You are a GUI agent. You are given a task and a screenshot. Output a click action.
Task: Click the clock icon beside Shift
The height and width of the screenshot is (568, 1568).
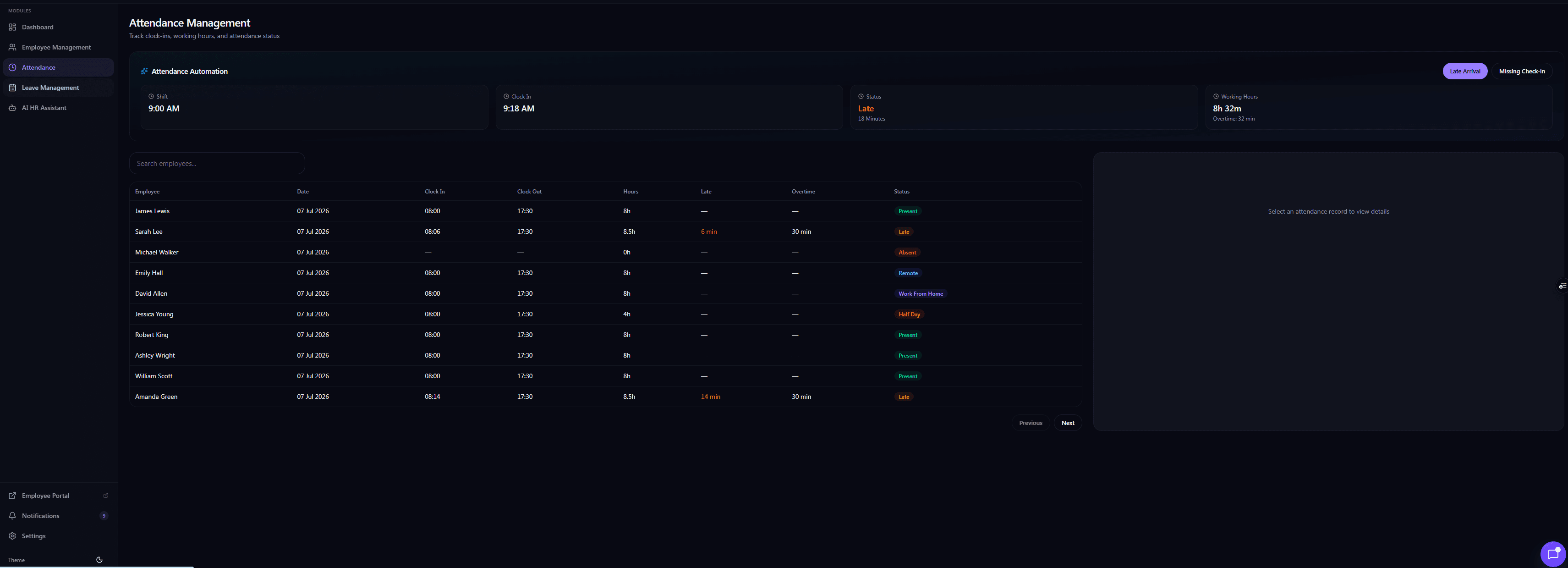coord(151,96)
